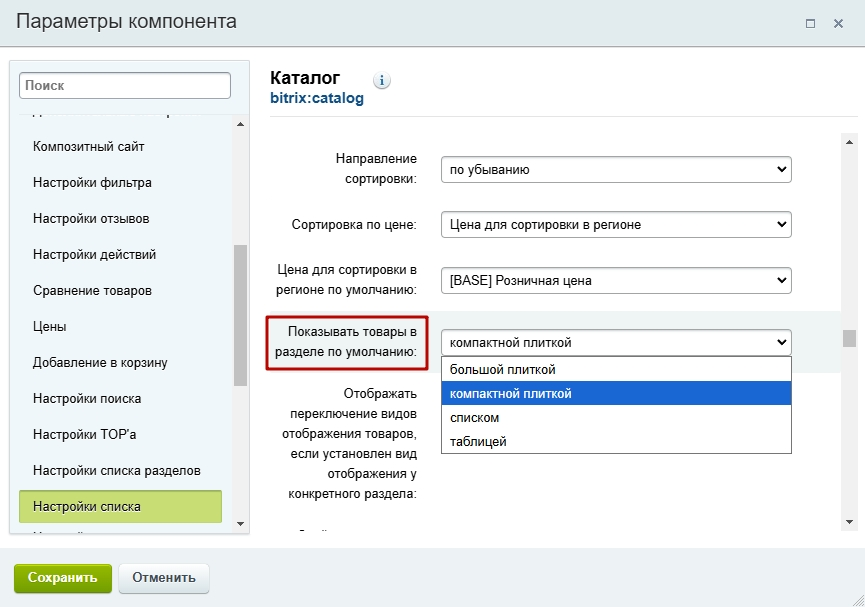This screenshot has width=865, height=607.
Task: Click the left sidebar scrollbar thumb
Action: (241, 315)
